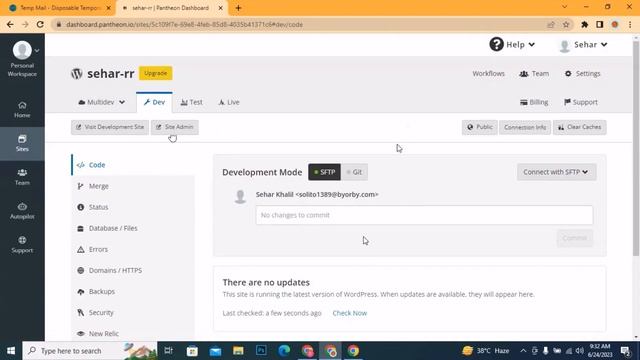Switch development mode to SFTP
This screenshot has height=360, width=640.
tap(324, 172)
